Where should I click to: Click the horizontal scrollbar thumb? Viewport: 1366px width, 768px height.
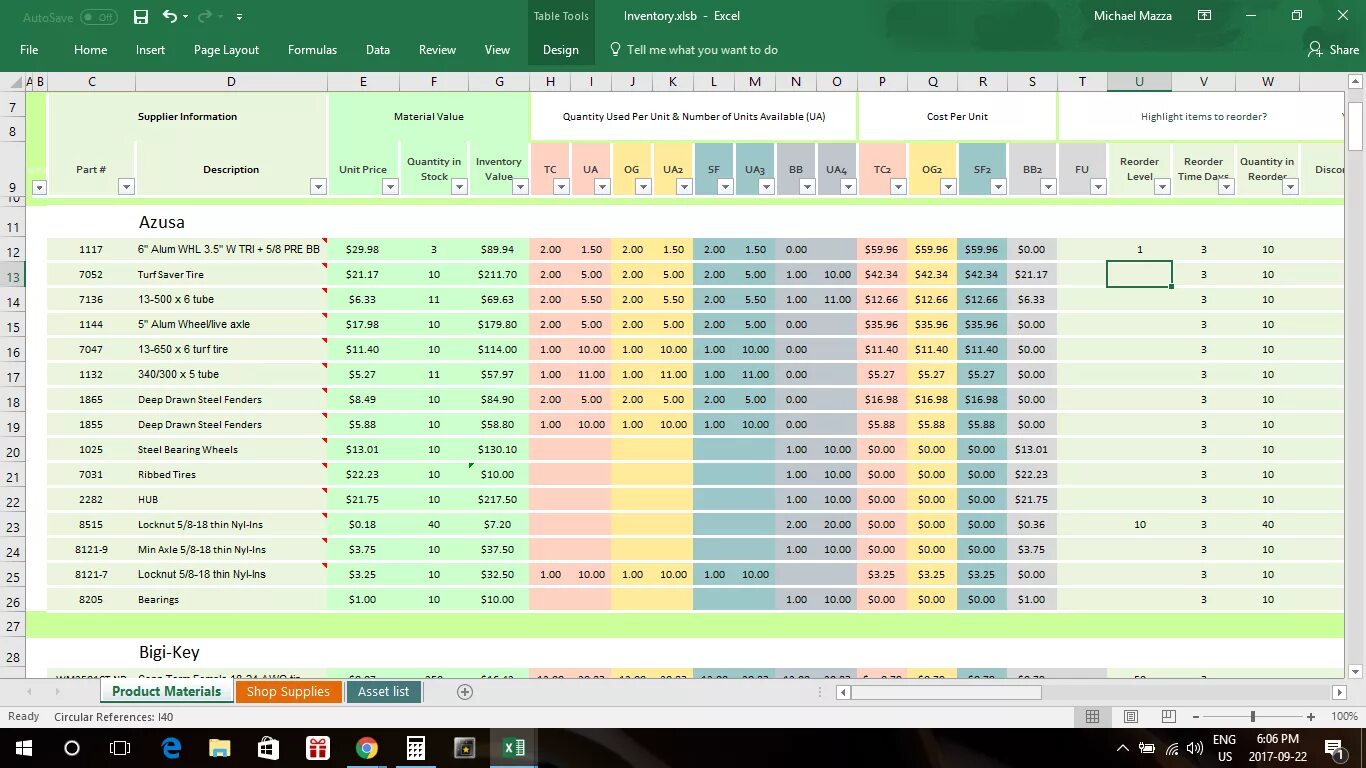point(946,692)
